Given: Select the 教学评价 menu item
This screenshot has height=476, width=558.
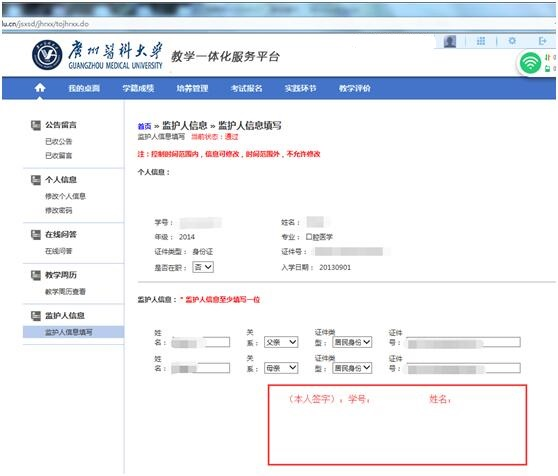Looking at the screenshot, I should [x=354, y=88].
